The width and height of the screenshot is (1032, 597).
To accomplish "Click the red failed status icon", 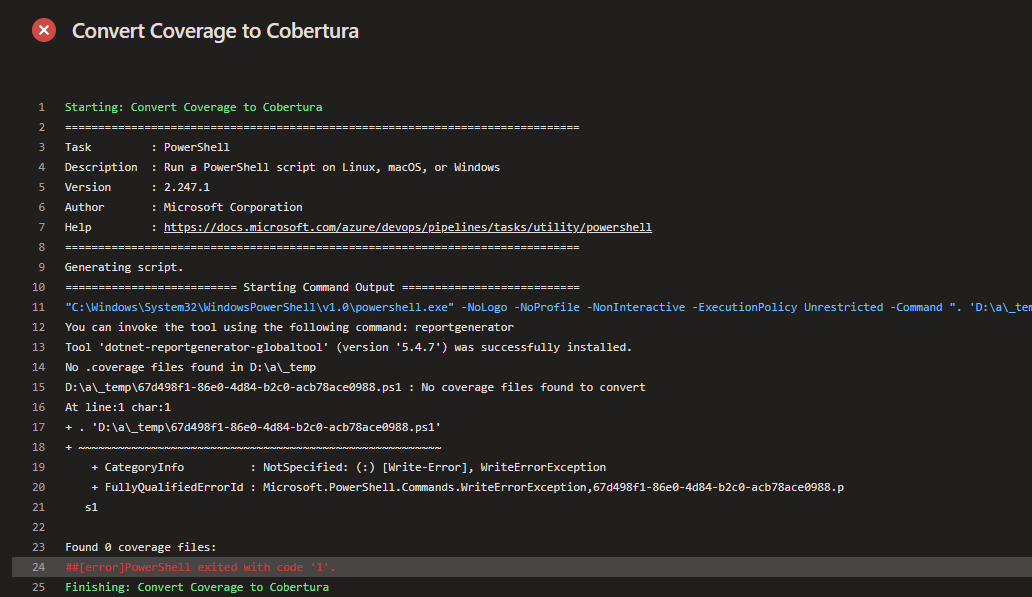I will [x=44, y=30].
